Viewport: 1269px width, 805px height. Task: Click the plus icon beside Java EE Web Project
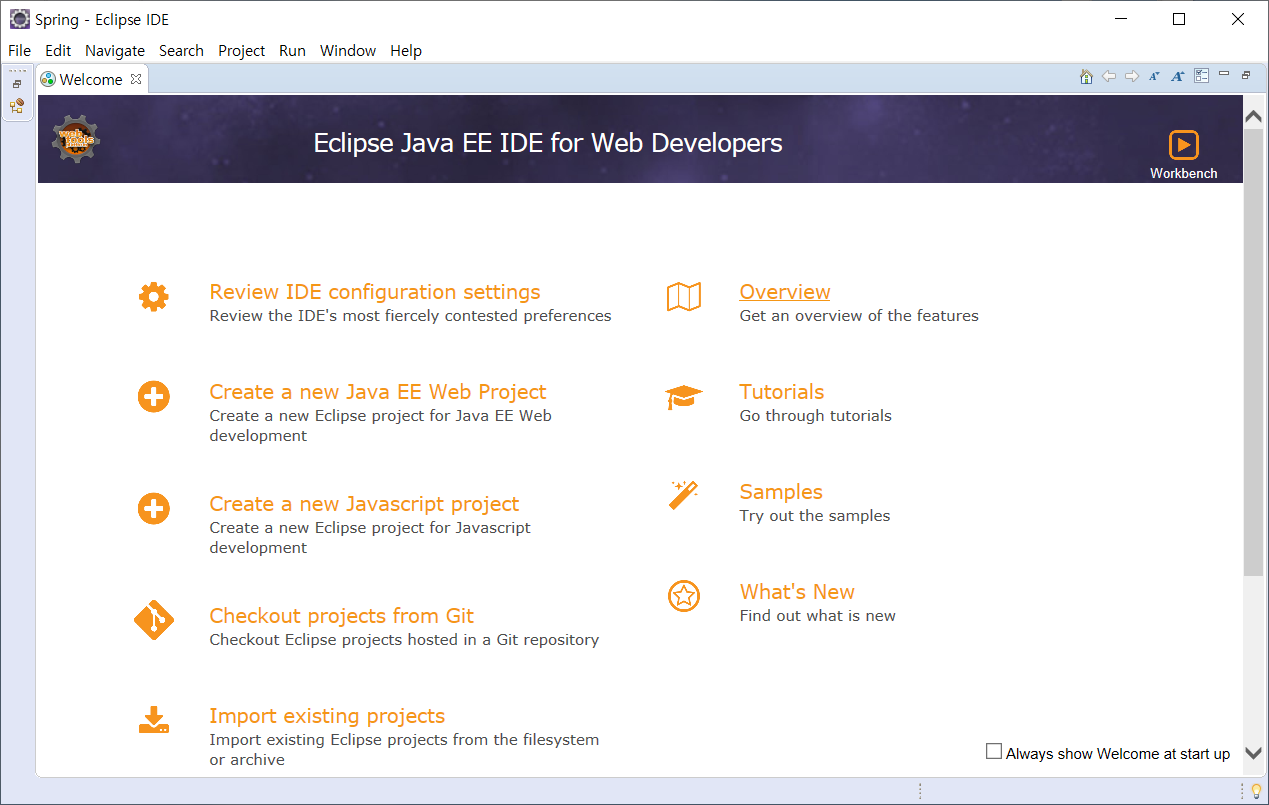pos(153,397)
